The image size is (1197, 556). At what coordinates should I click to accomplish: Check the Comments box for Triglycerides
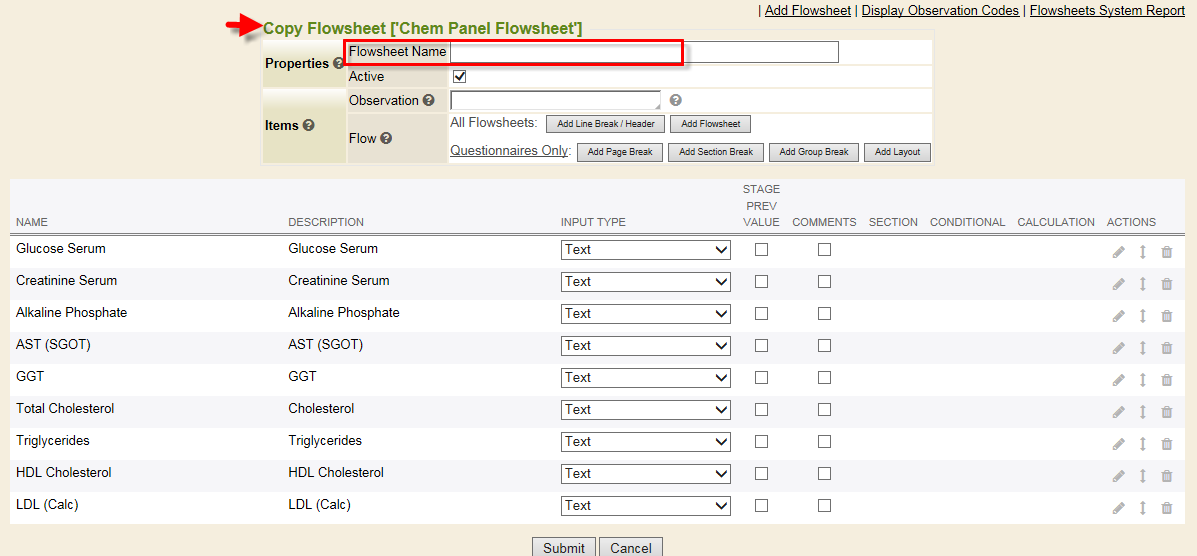[824, 441]
